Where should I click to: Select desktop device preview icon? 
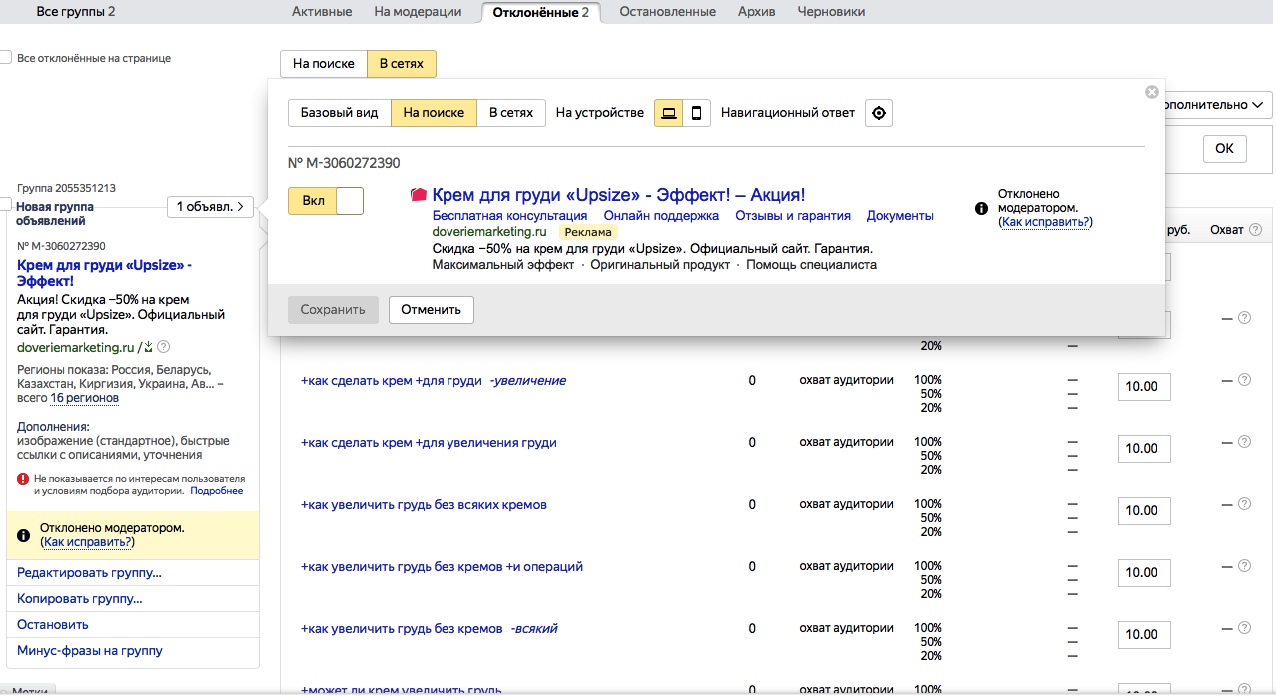click(x=669, y=113)
